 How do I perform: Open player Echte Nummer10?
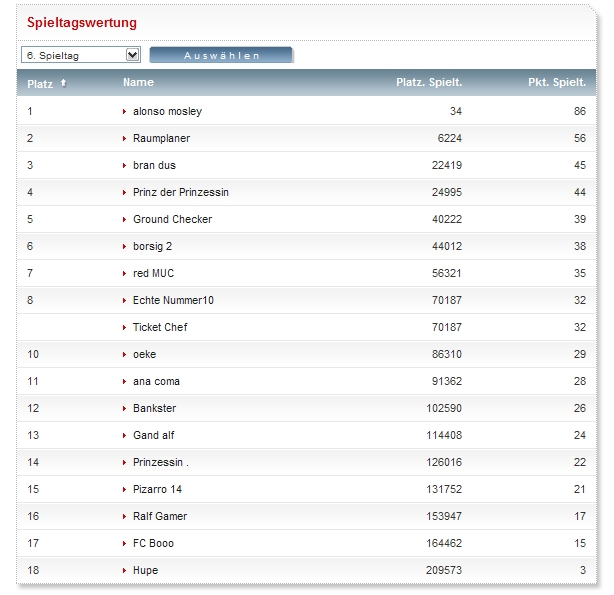(x=173, y=300)
